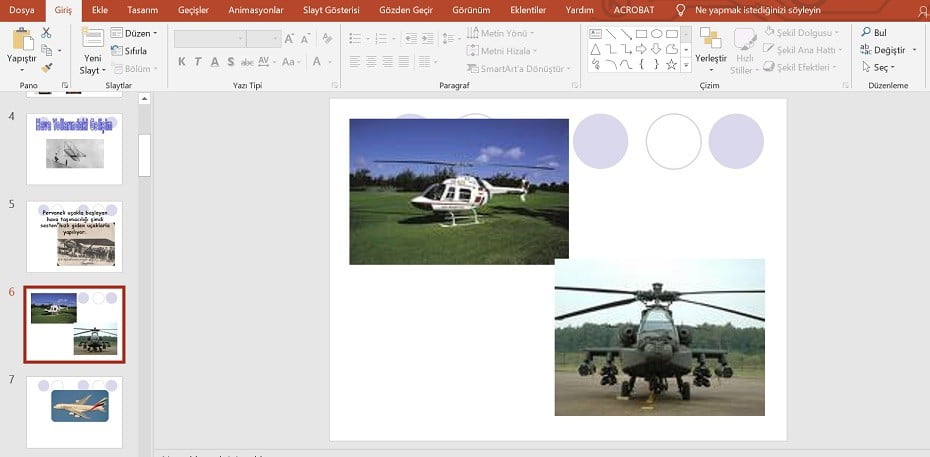
Task: Click the slide panel vertical scrollbar
Action: click(x=144, y=155)
